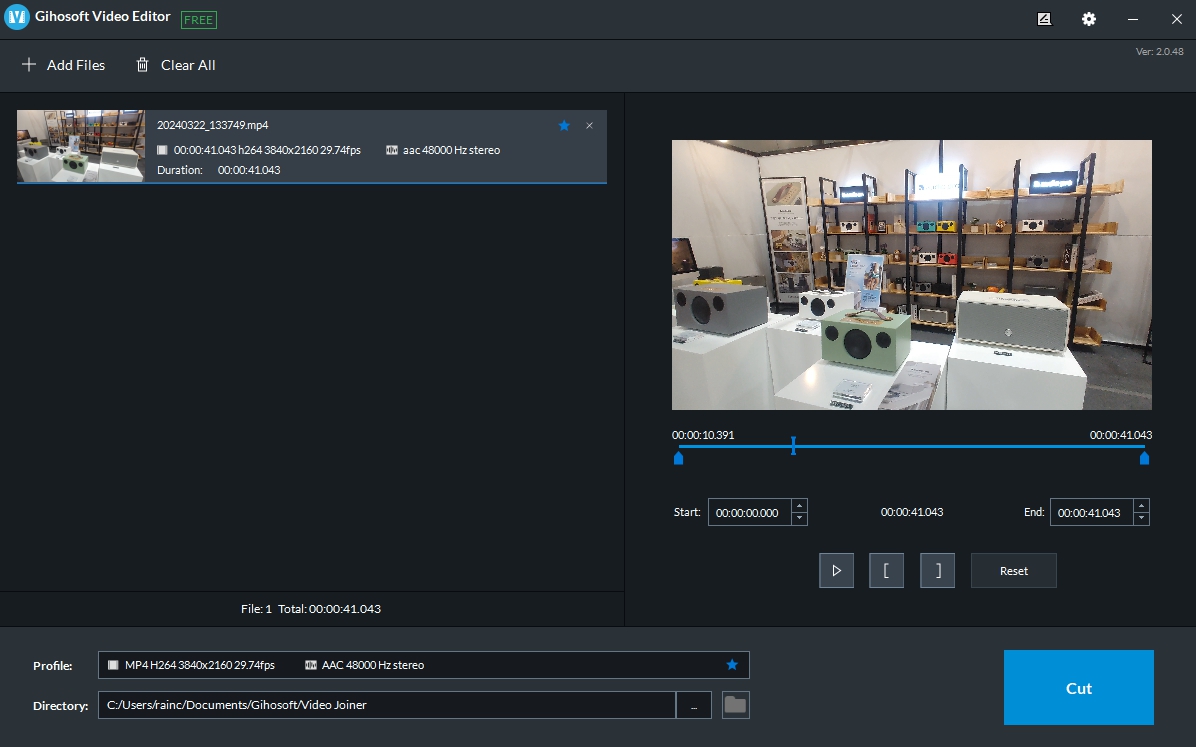1196x747 pixels.
Task: Decrement the End time stepper down arrow
Action: pyautogui.click(x=1141, y=518)
